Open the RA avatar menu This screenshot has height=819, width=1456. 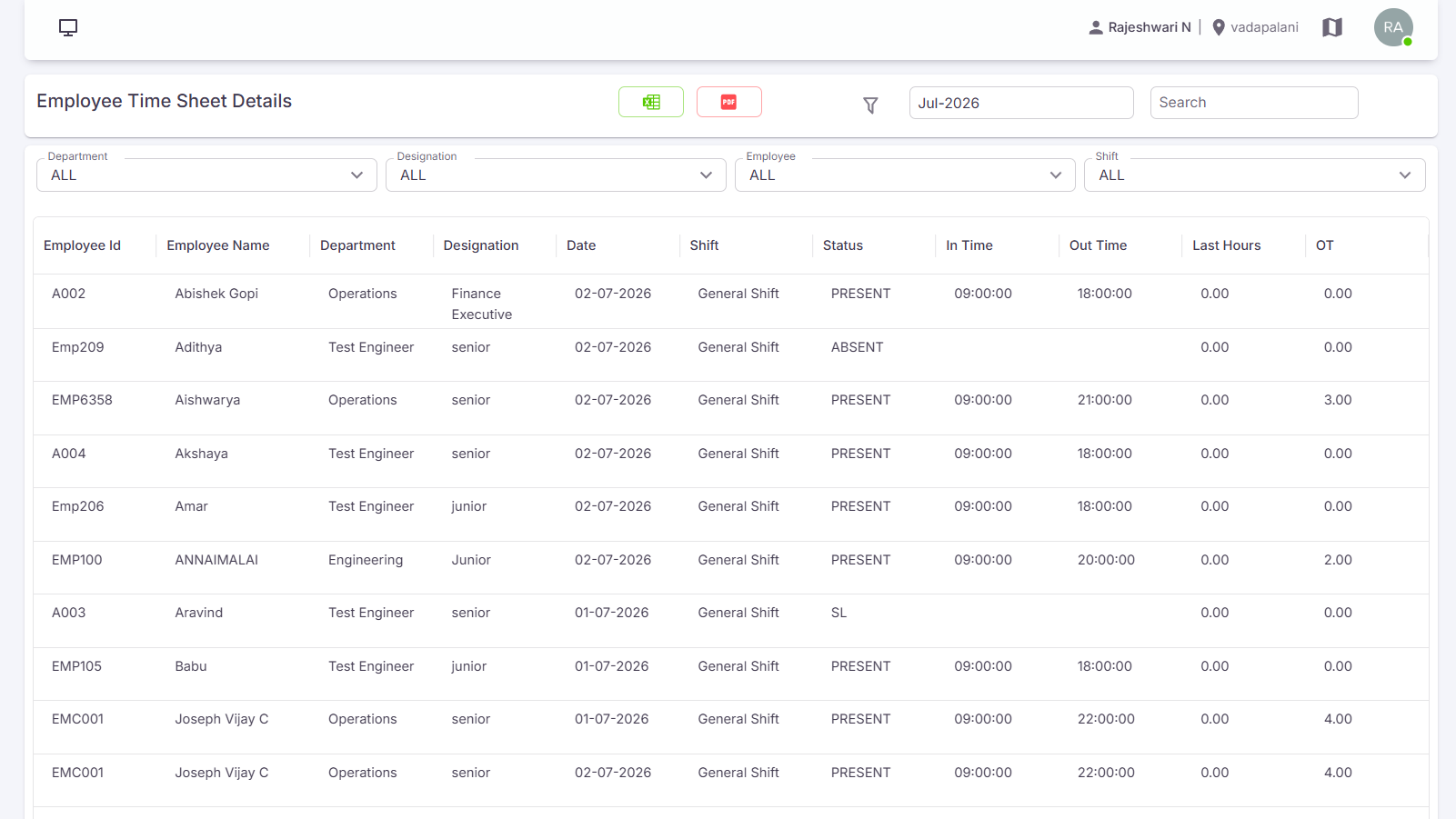(x=1393, y=27)
